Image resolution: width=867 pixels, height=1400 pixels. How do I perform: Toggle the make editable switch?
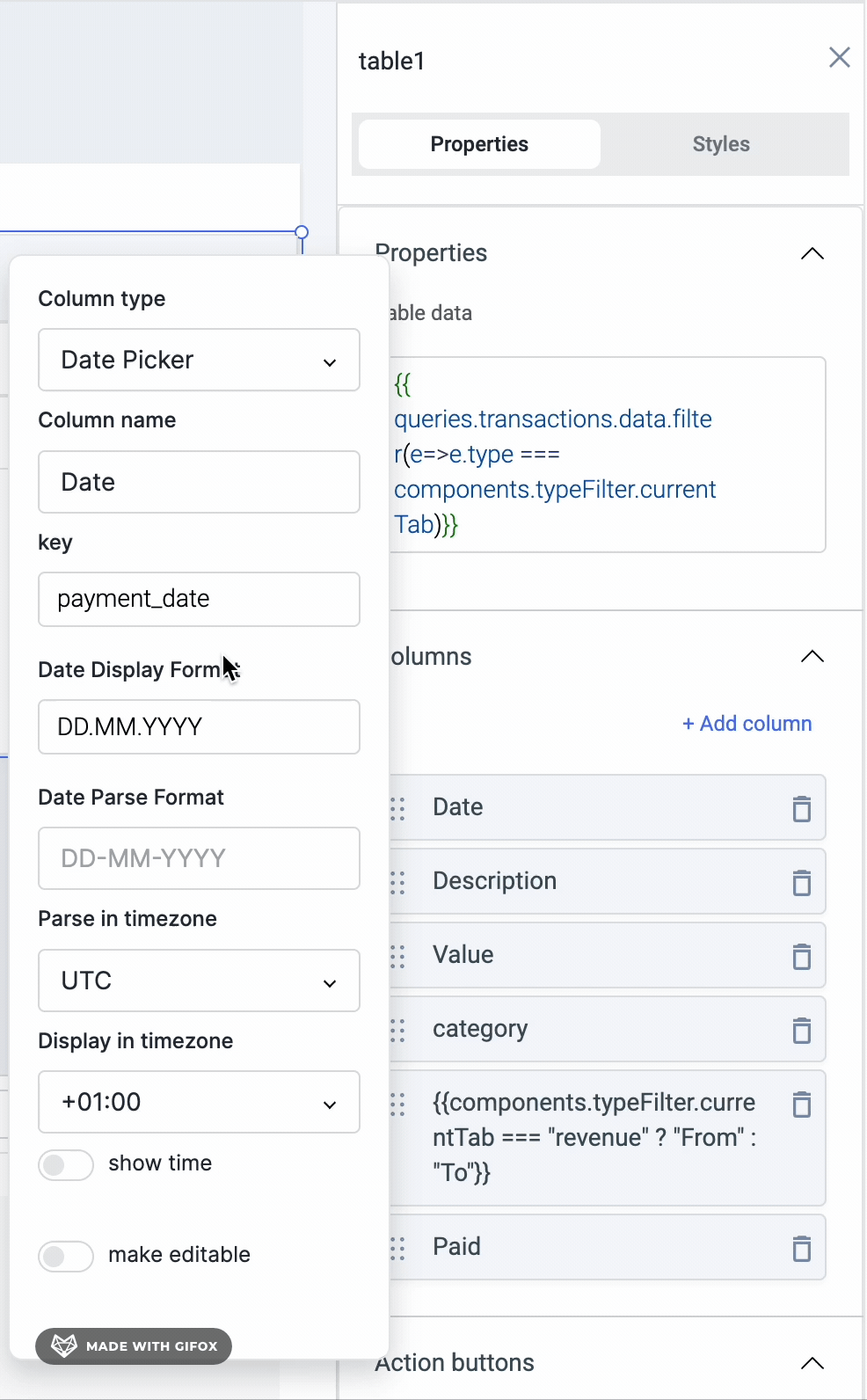[66, 1257]
